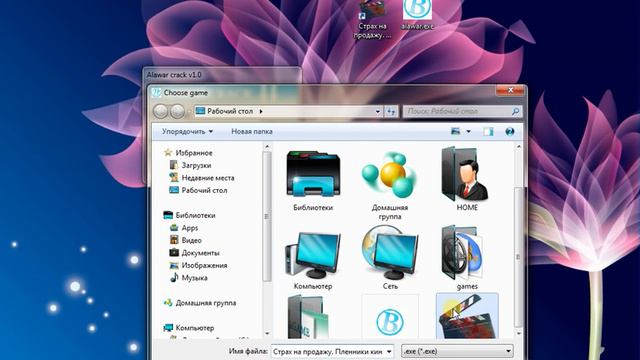The height and width of the screenshot is (360, 640).
Task: Select Избранное in the navigation pane
Action: (193, 153)
